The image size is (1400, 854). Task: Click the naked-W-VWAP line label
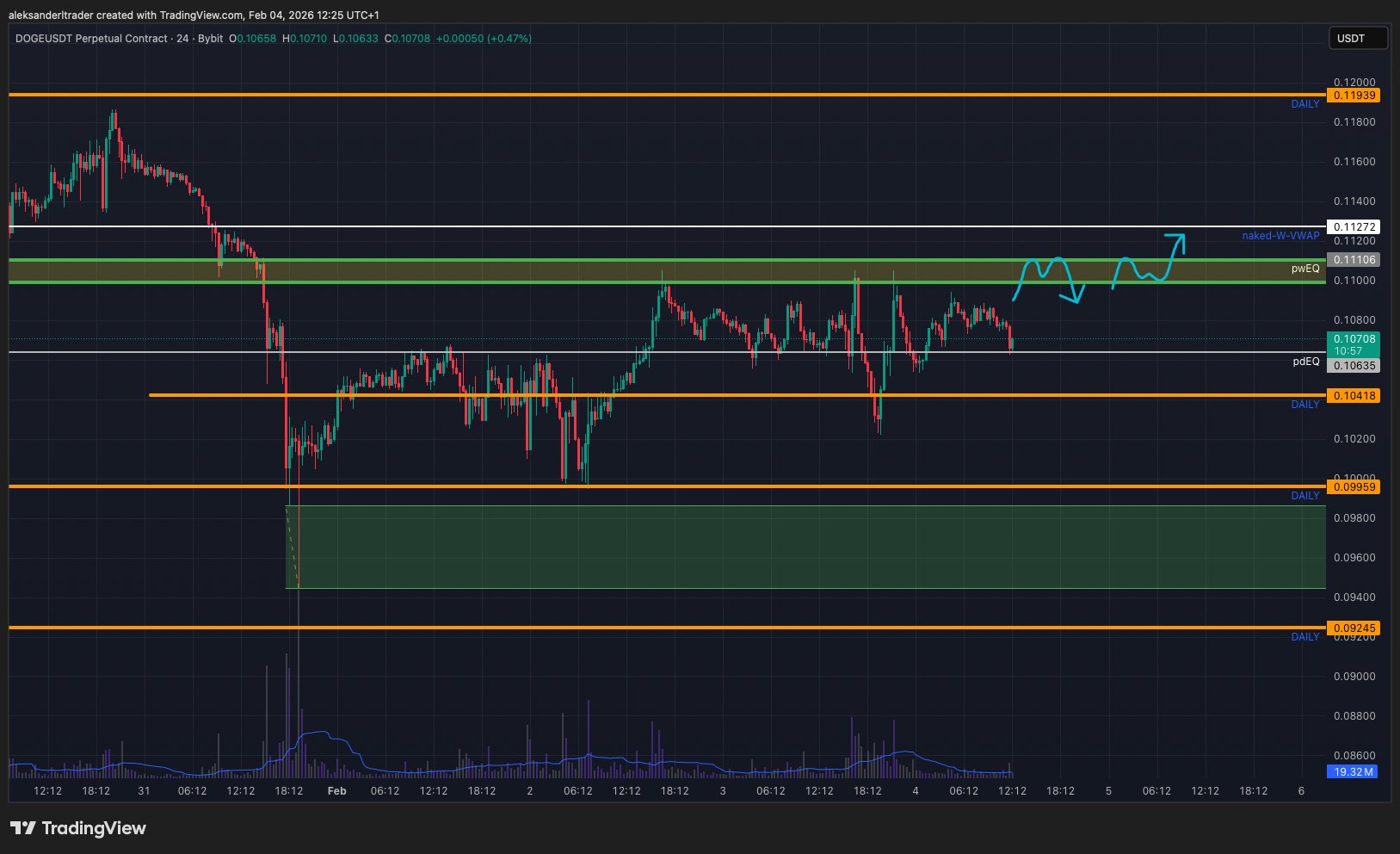click(x=1280, y=236)
